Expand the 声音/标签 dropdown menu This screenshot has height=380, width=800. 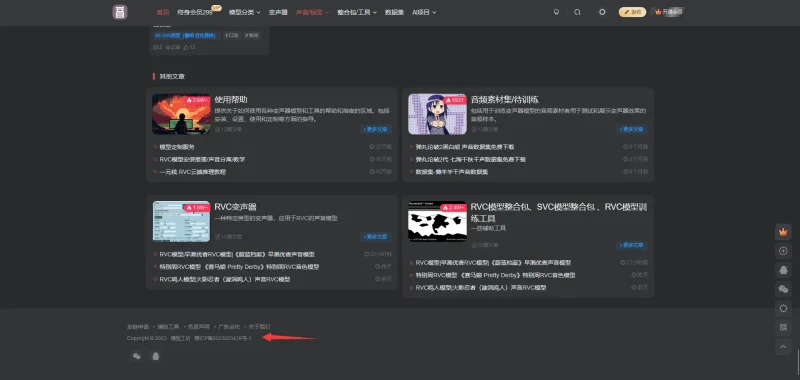point(312,12)
